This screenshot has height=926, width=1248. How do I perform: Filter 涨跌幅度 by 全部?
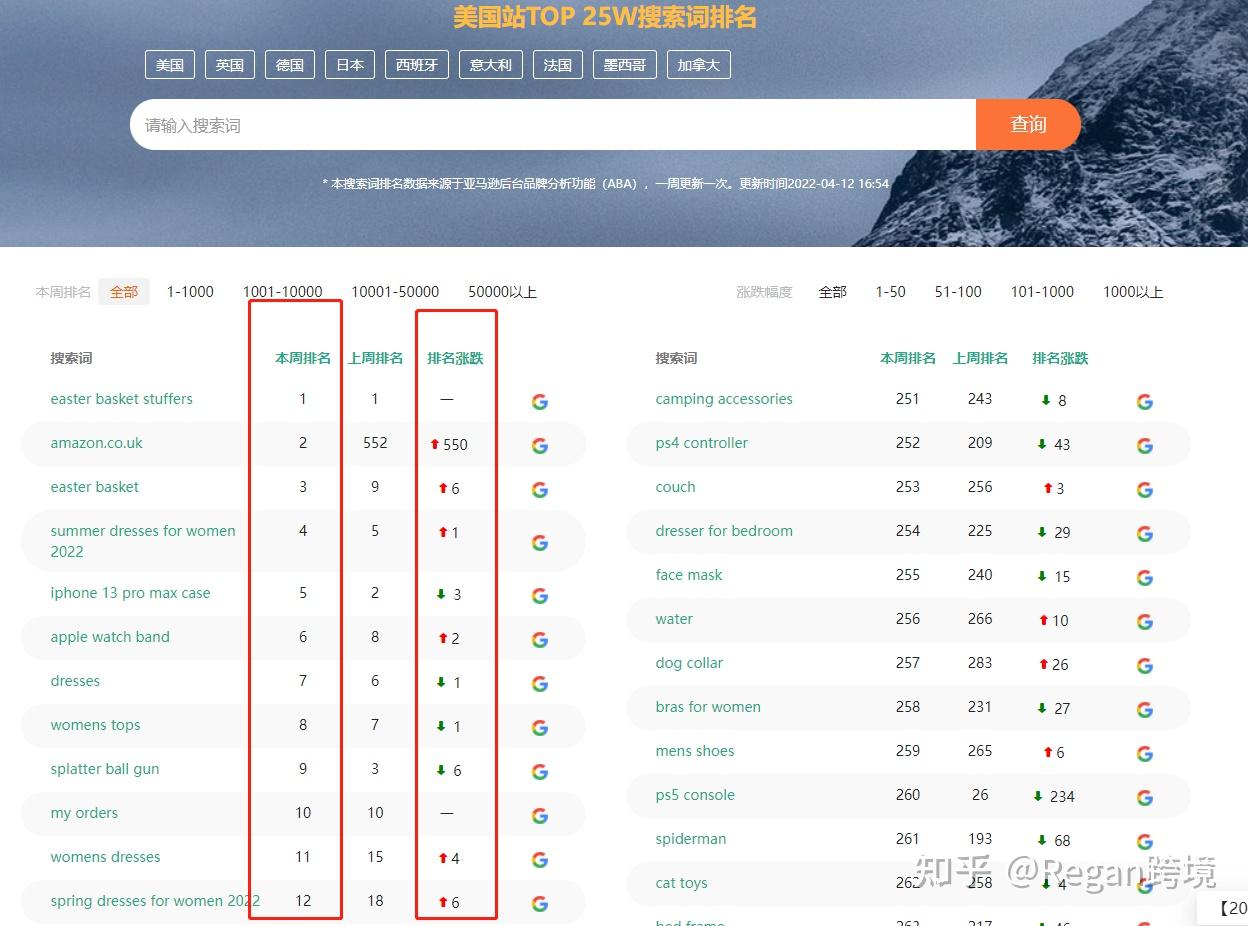833,292
